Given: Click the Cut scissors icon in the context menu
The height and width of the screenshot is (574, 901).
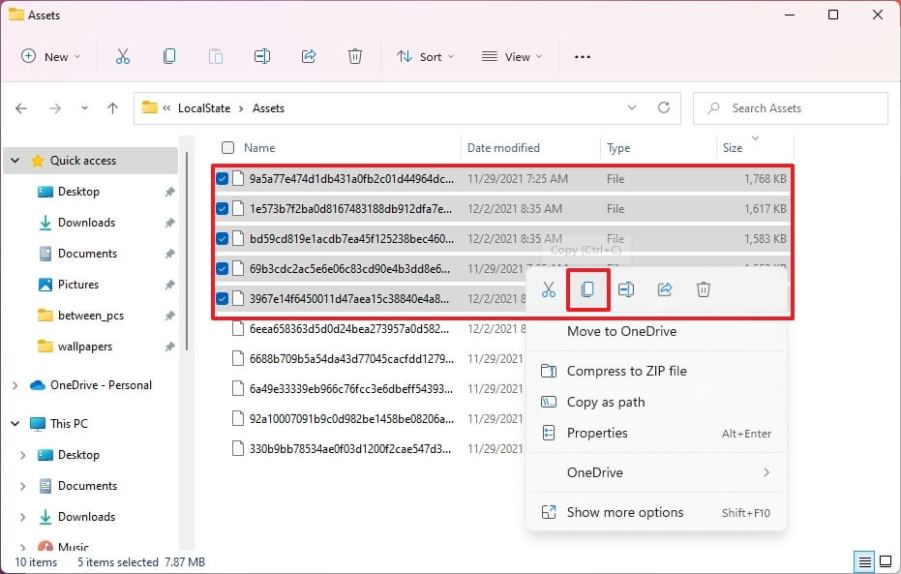Looking at the screenshot, I should 549,290.
